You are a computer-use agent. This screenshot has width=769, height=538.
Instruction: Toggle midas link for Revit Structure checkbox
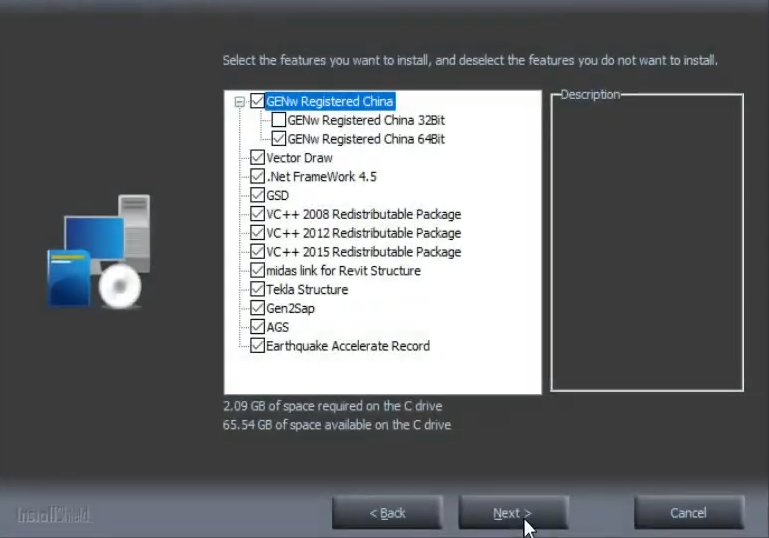click(257, 270)
